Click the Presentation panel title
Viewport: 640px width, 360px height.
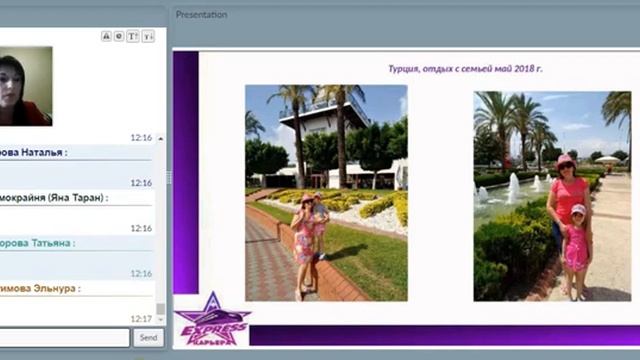click(202, 15)
